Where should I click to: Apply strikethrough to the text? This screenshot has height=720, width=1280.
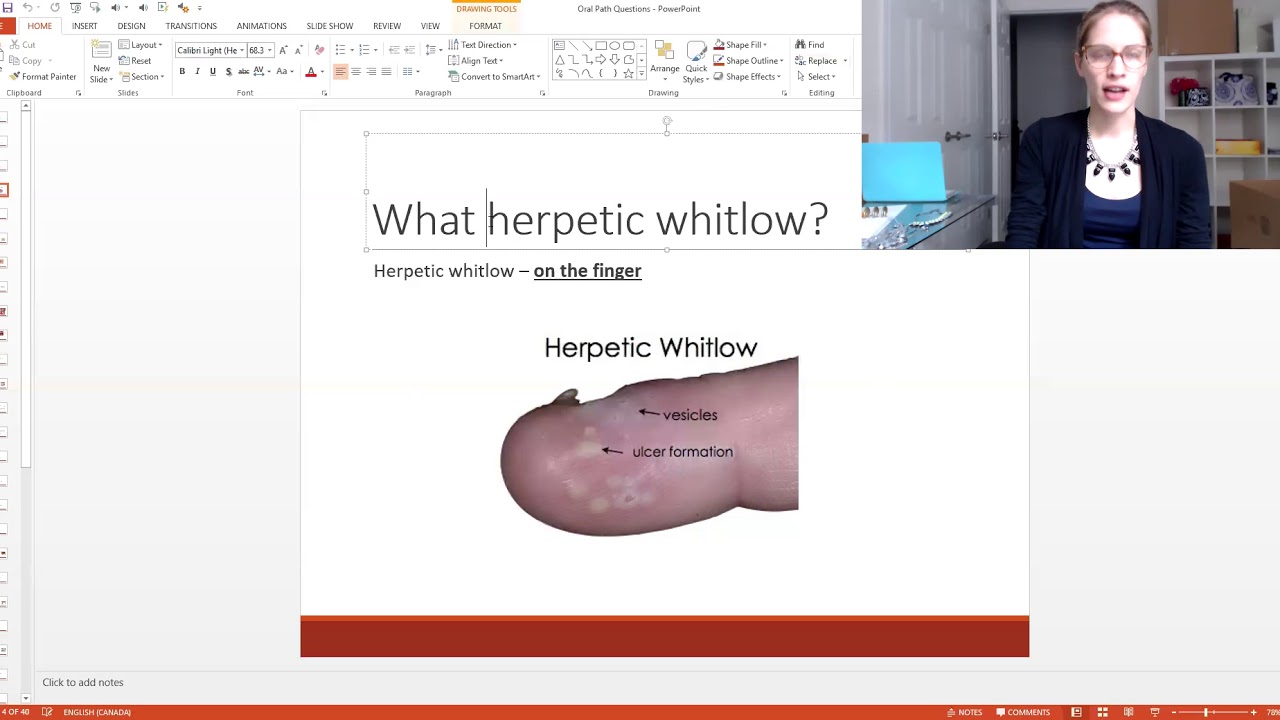click(243, 72)
